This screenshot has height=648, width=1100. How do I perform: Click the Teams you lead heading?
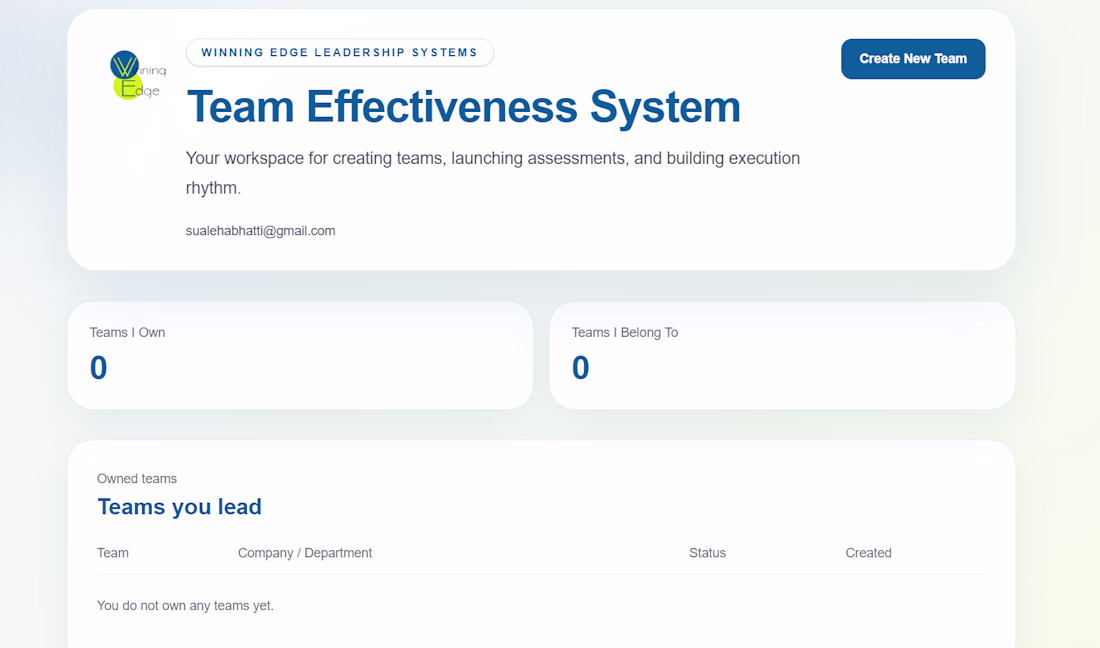pos(179,506)
